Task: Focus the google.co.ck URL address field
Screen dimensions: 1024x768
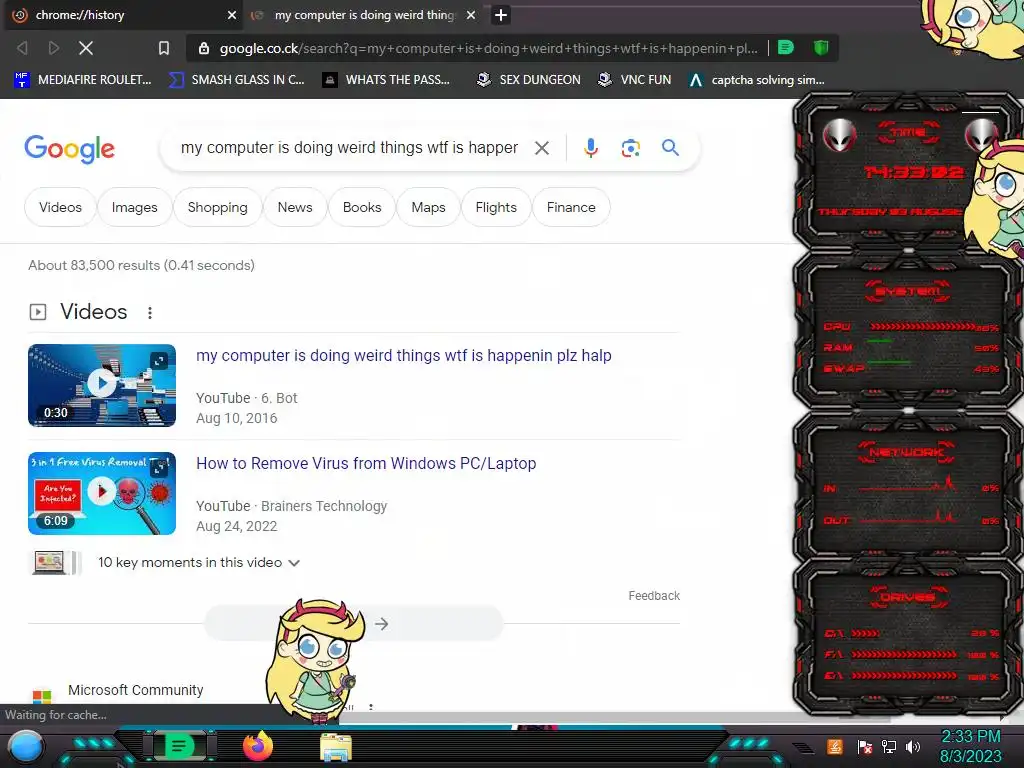Action: (x=488, y=48)
